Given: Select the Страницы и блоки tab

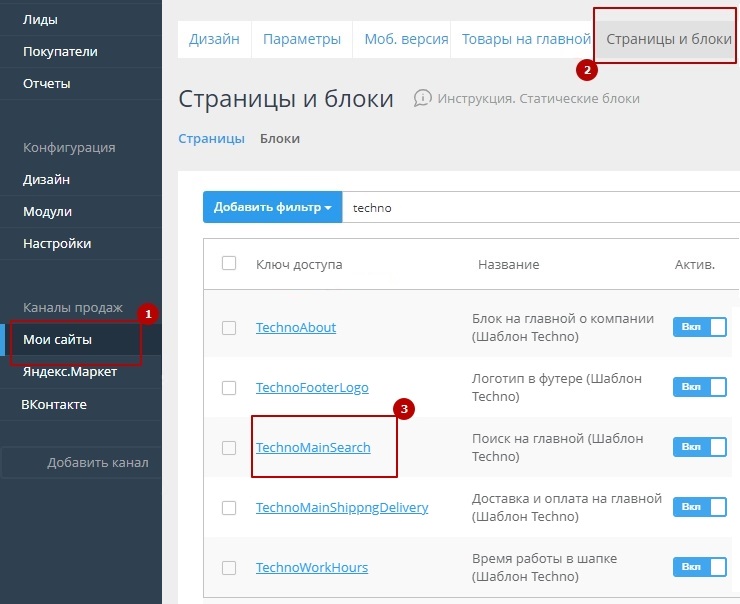Looking at the screenshot, I should coord(669,40).
